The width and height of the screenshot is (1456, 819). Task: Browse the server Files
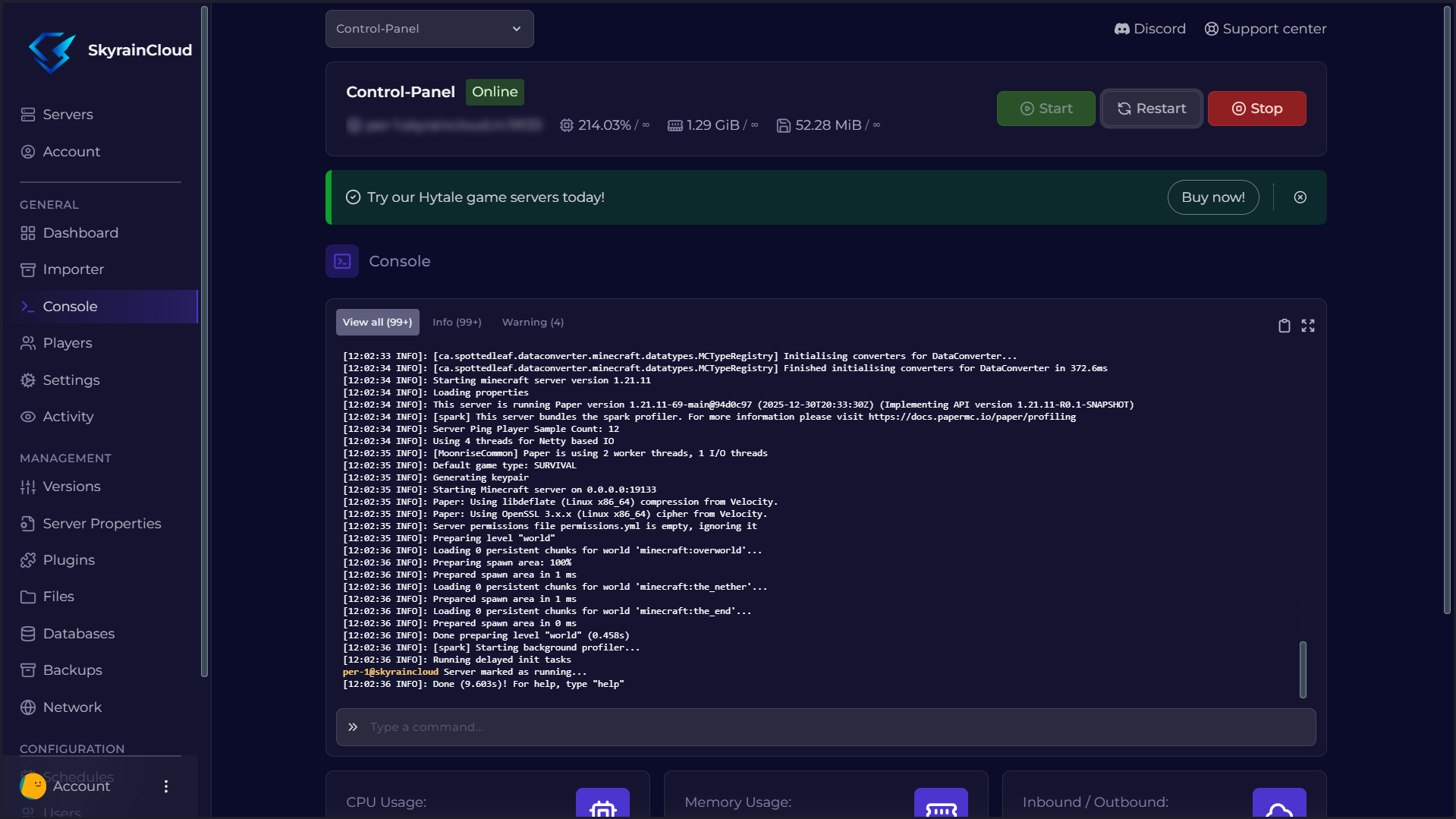(58, 597)
